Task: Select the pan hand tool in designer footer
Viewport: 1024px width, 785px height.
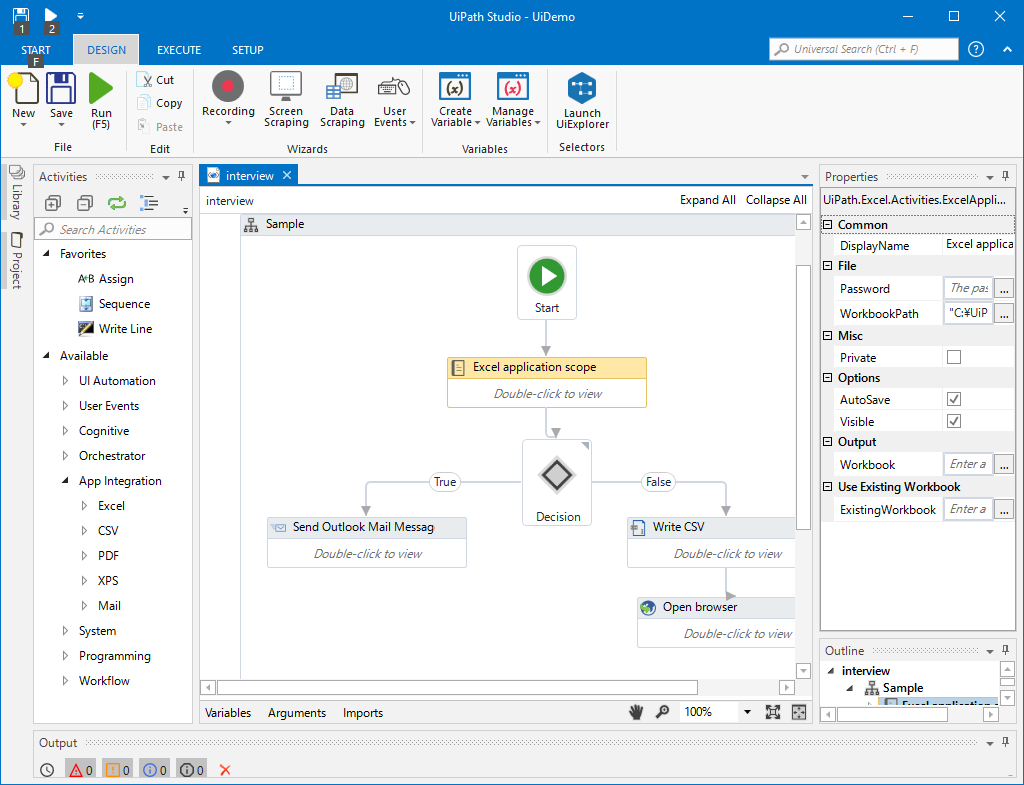Action: [635, 712]
